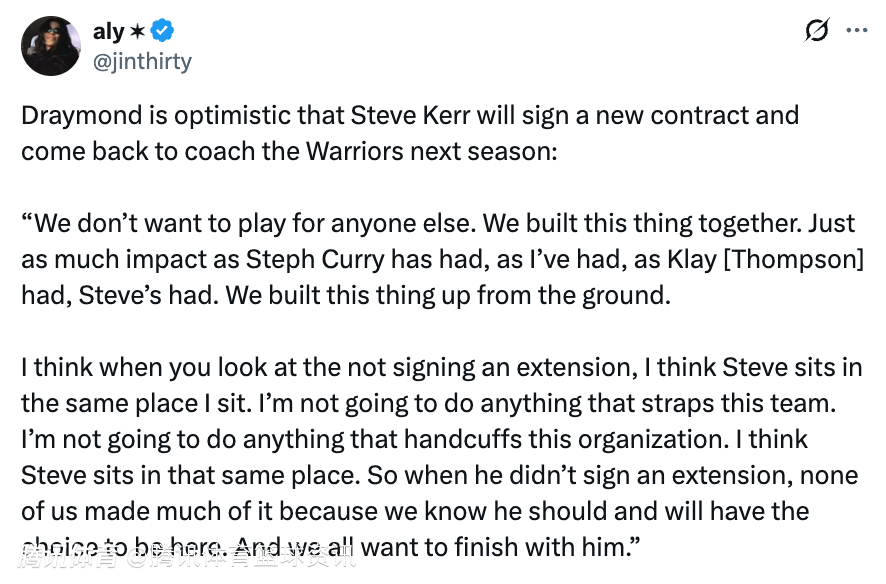Open the @jinthirty handle link
The height and width of the screenshot is (584, 886).
tap(142, 61)
